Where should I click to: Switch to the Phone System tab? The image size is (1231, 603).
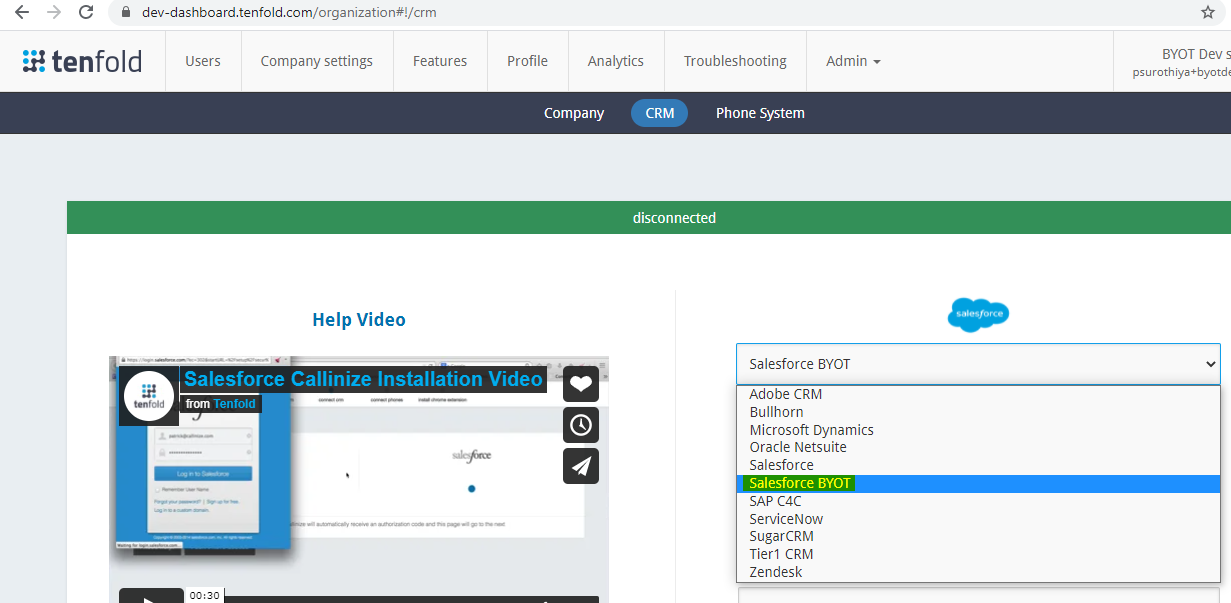760,112
